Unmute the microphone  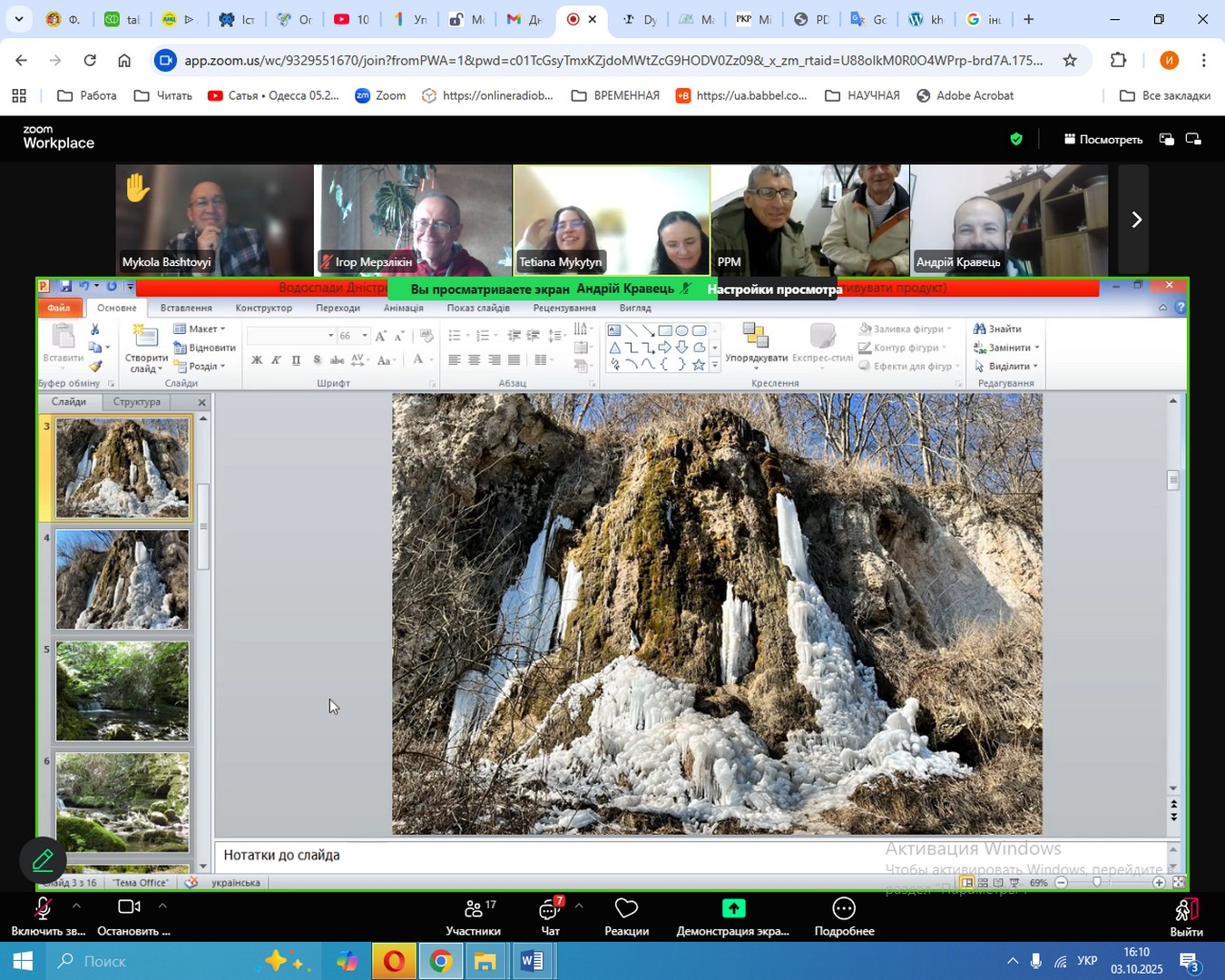[x=41, y=909]
